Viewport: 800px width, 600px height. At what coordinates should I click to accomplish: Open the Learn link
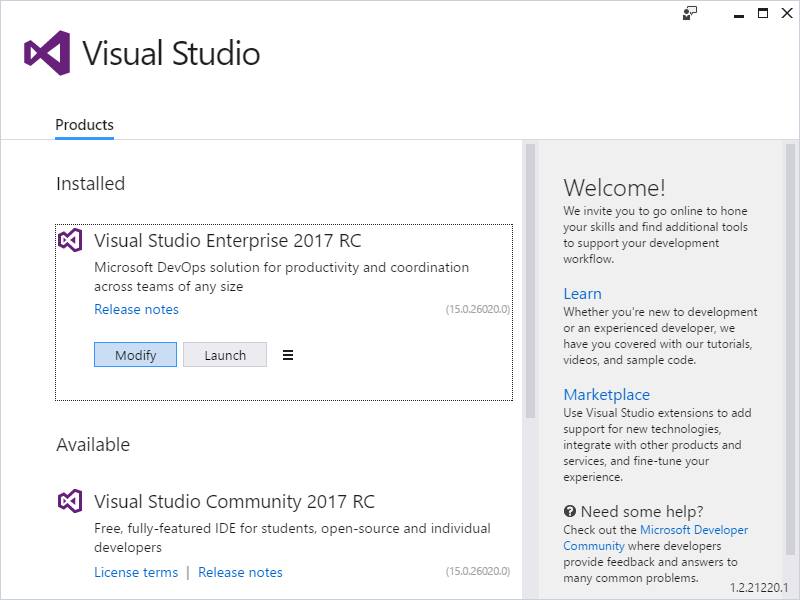[x=583, y=293]
